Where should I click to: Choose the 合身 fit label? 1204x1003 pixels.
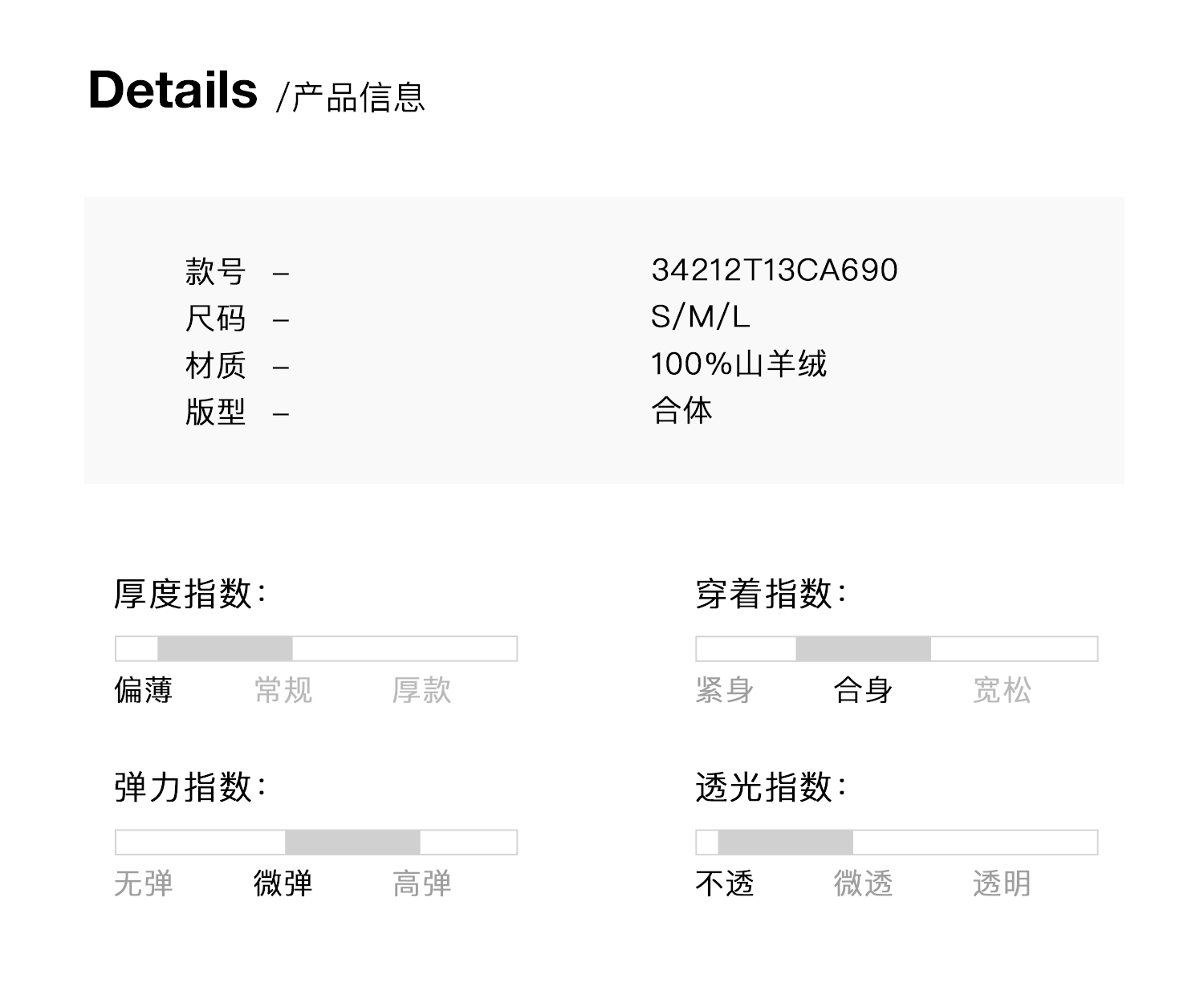pyautogui.click(x=863, y=690)
